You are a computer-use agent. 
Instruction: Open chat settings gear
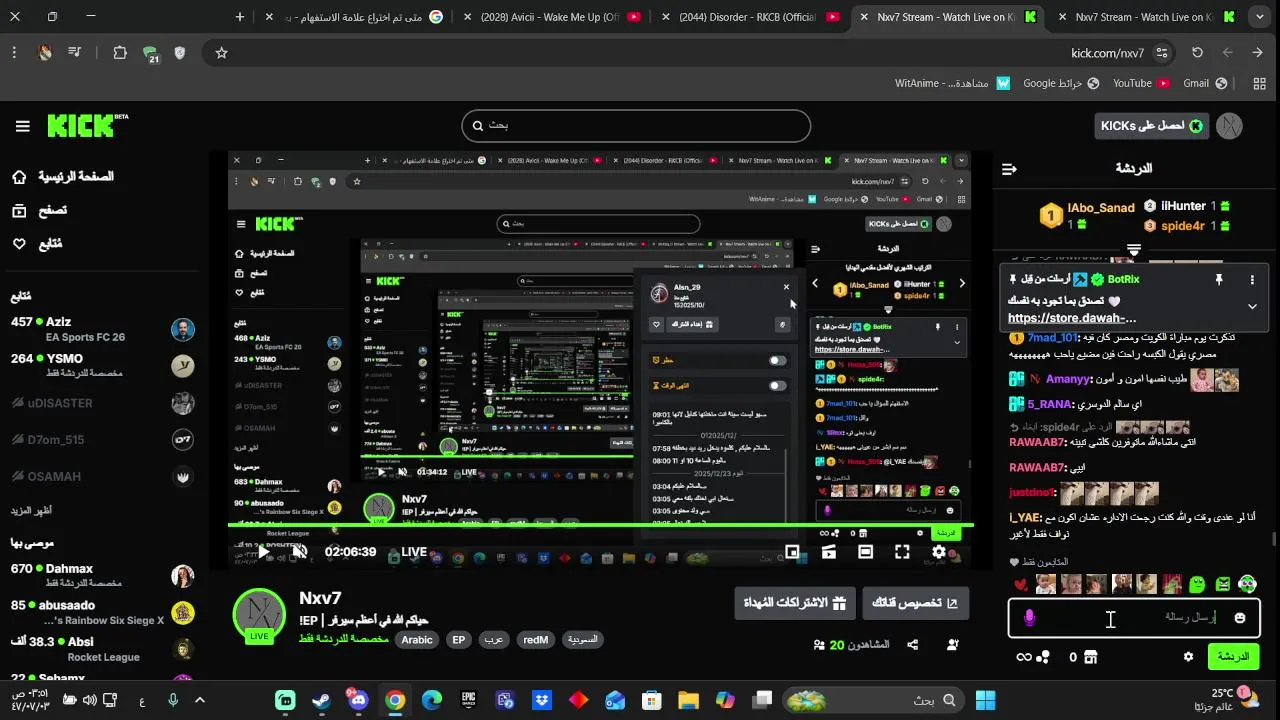(x=1188, y=657)
